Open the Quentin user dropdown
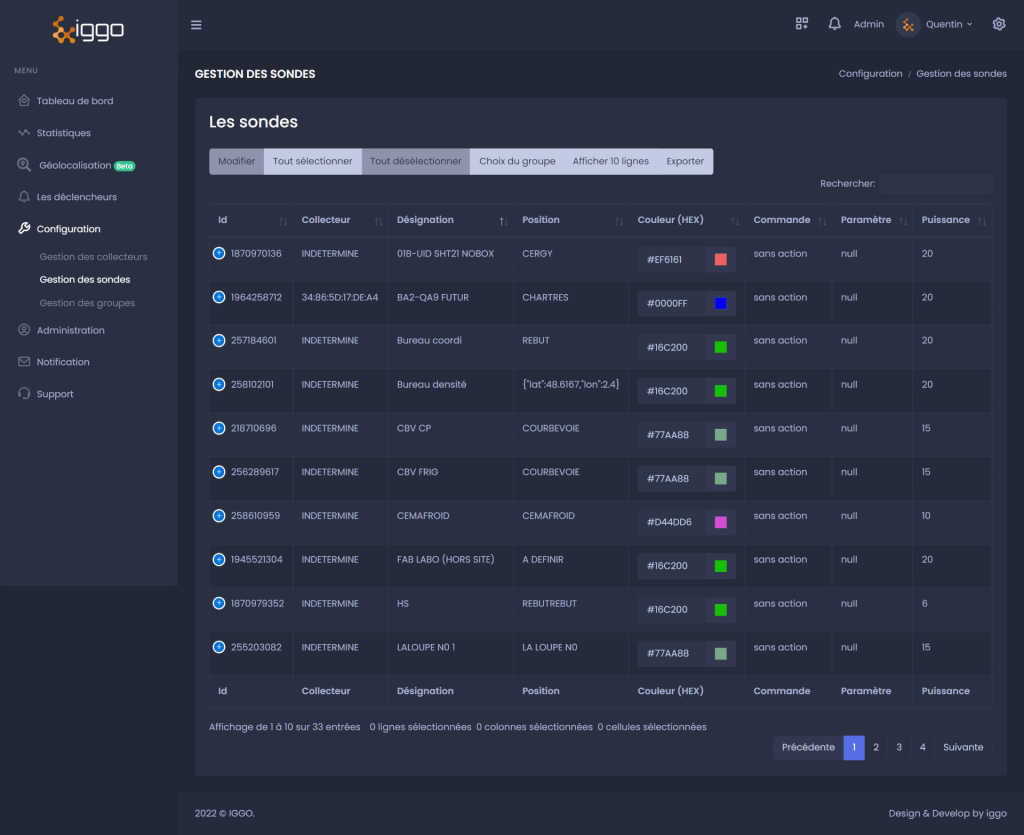The height and width of the screenshot is (835, 1024). tap(935, 24)
